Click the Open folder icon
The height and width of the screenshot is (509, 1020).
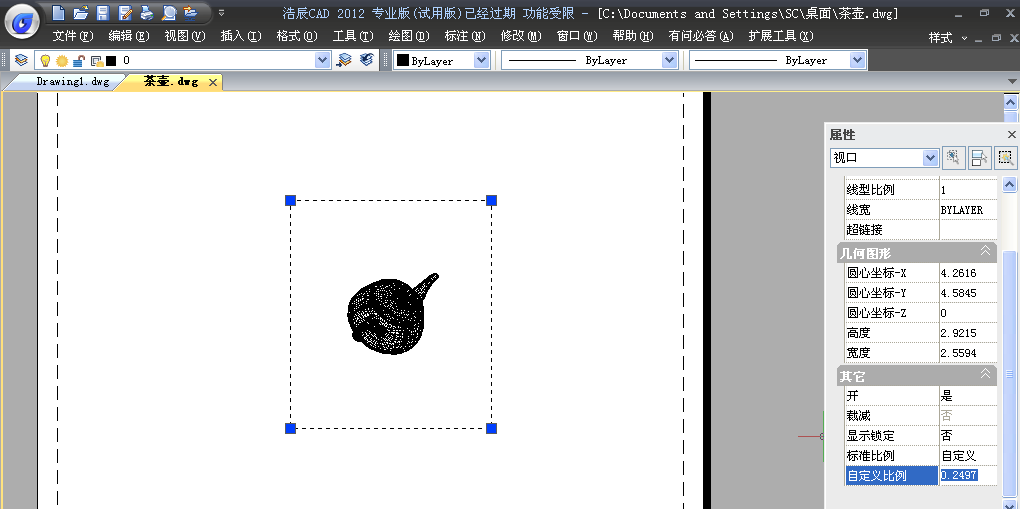pyautogui.click(x=80, y=13)
